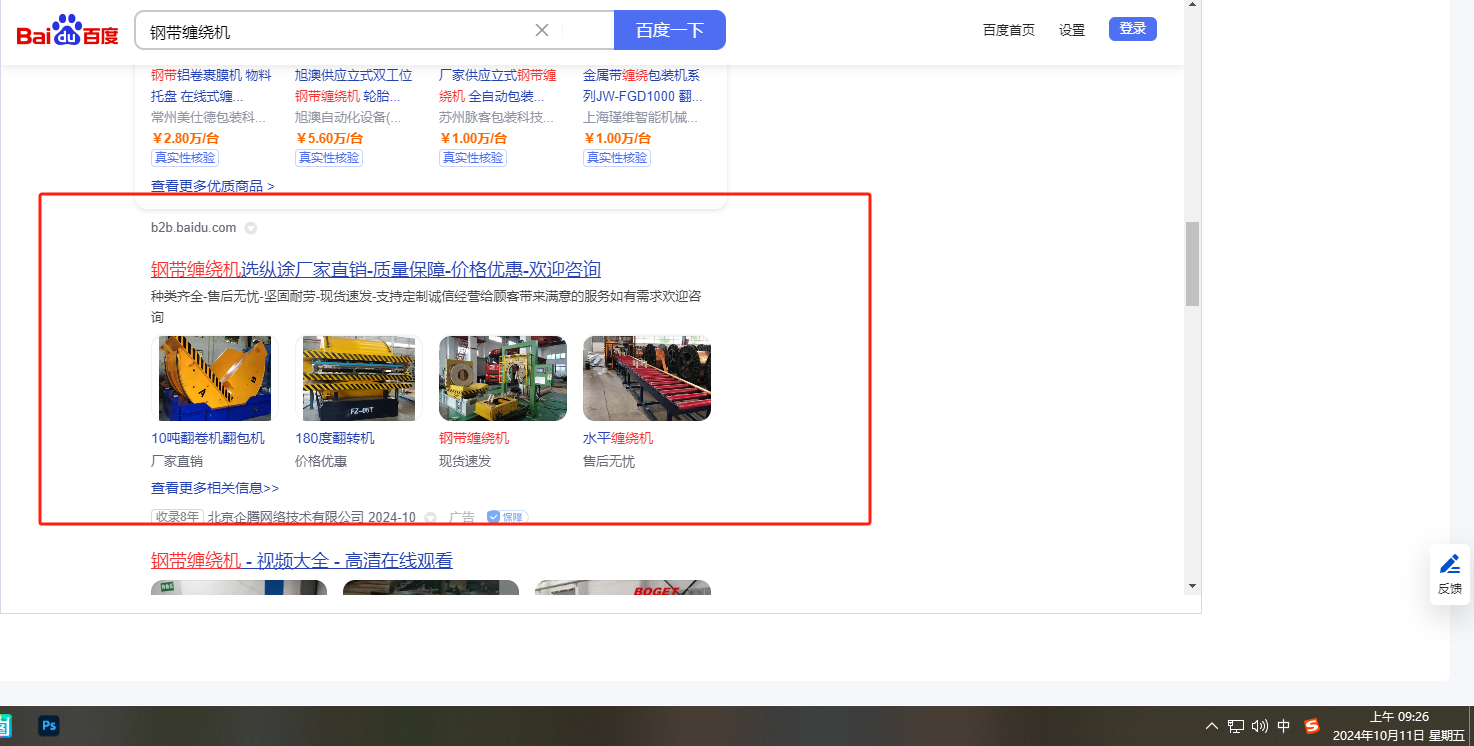The width and height of the screenshot is (1474, 746).
Task: Toggle the 中 input language indicator
Action: 1284,726
